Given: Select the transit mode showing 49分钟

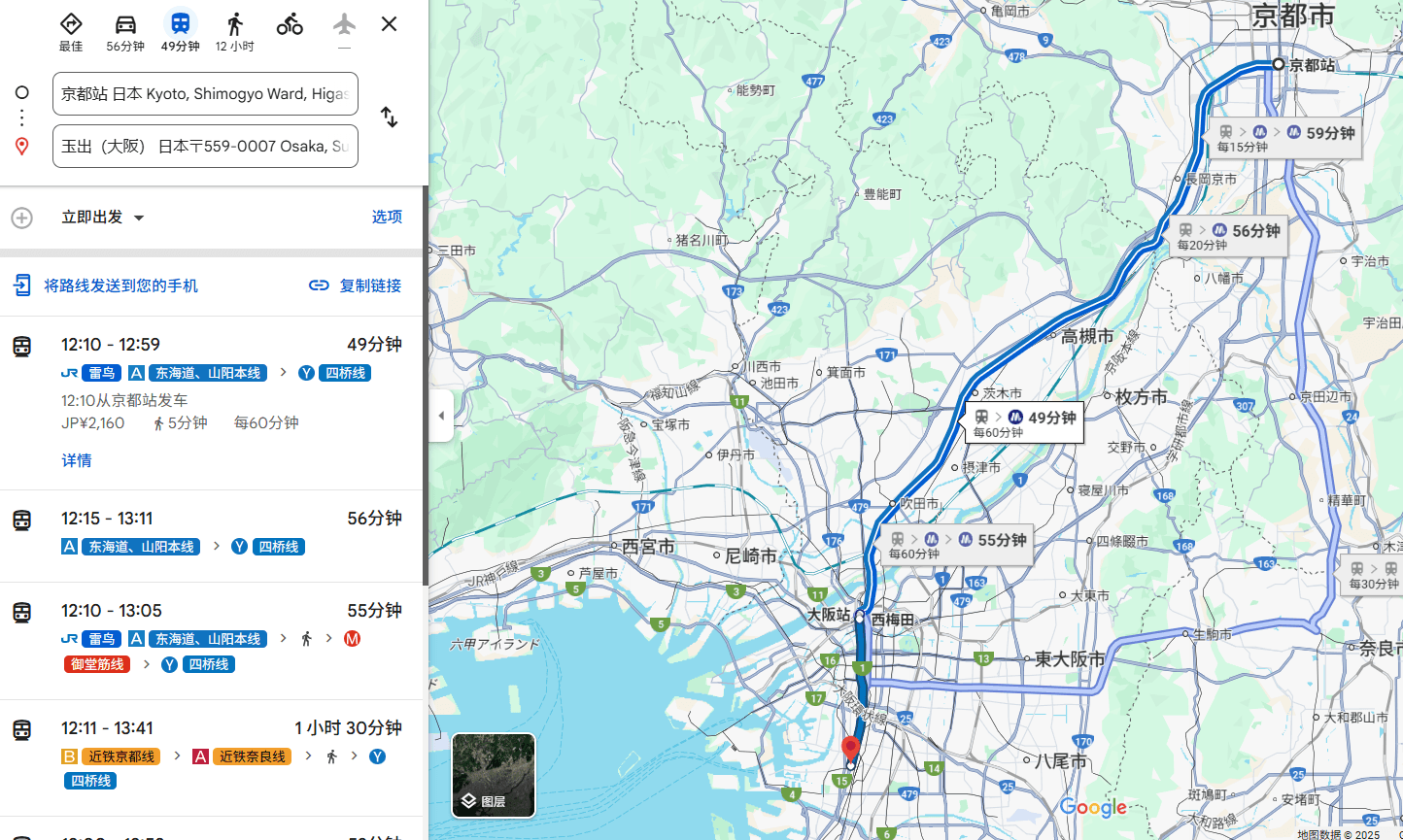Looking at the screenshot, I should (180, 32).
